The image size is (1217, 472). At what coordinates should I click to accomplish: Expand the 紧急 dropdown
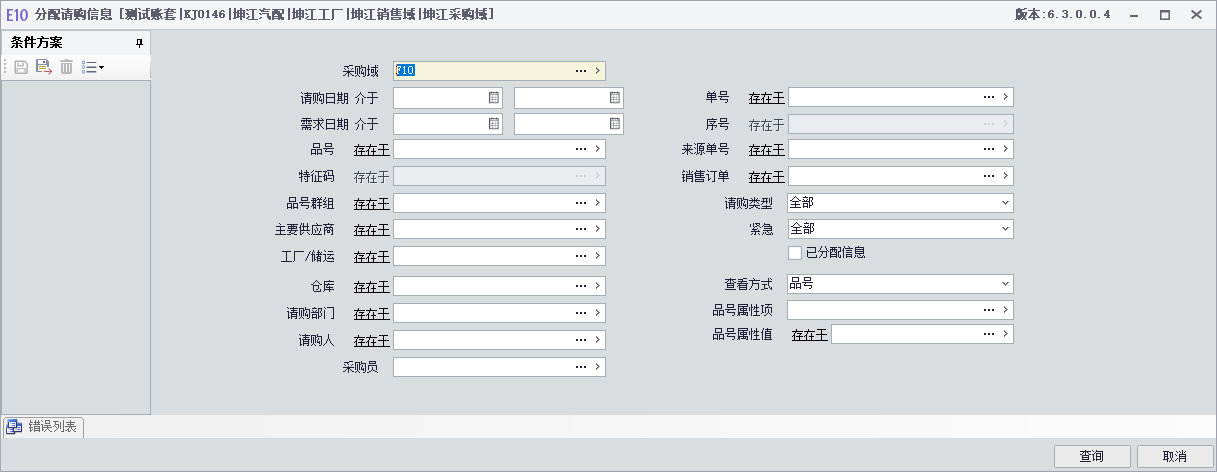click(x=1005, y=229)
